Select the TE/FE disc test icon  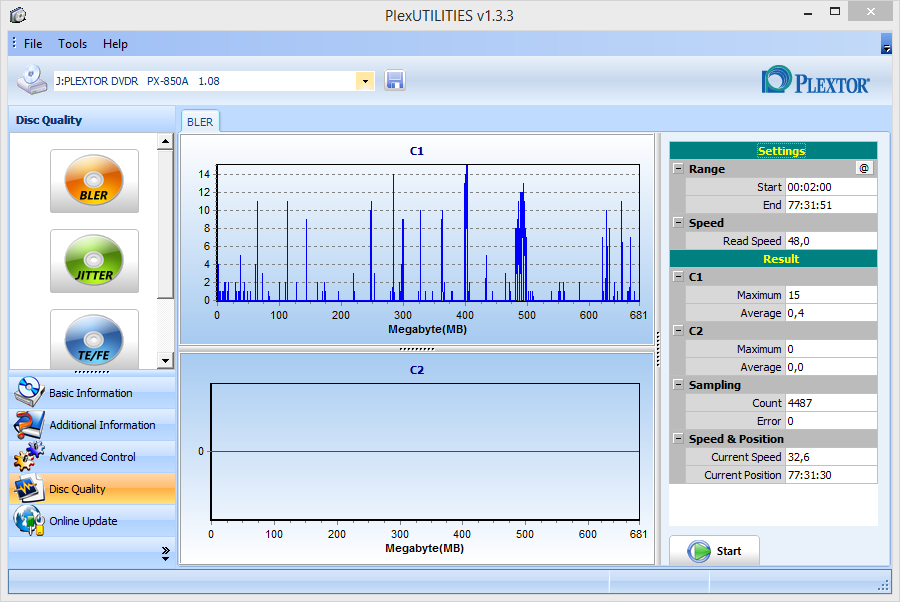94,340
